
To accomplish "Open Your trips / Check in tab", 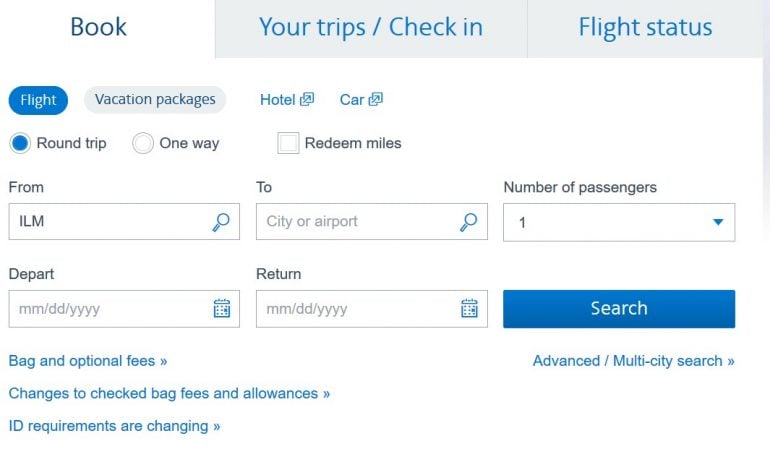I will click(370, 27).
